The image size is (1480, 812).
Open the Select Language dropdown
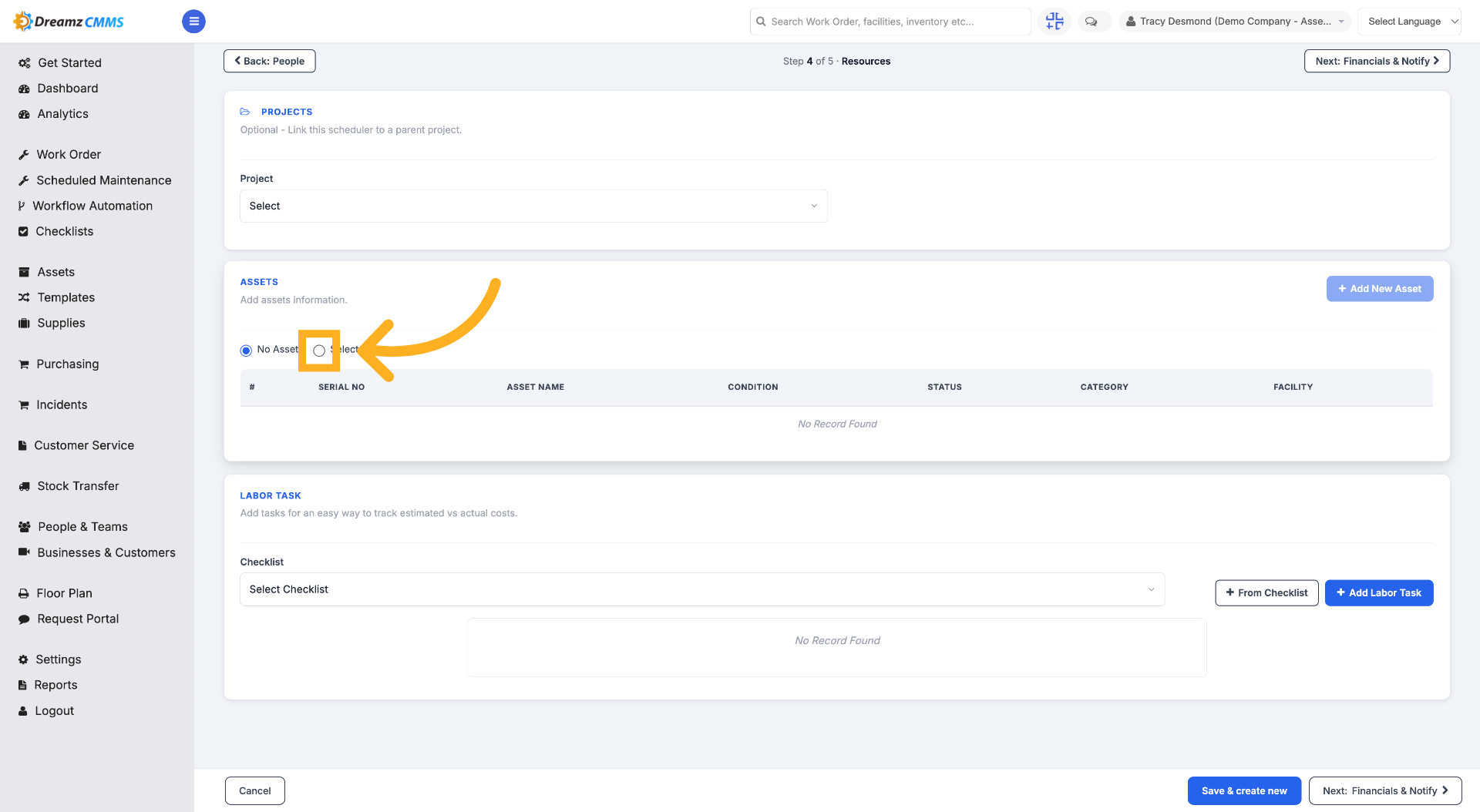1409,22
